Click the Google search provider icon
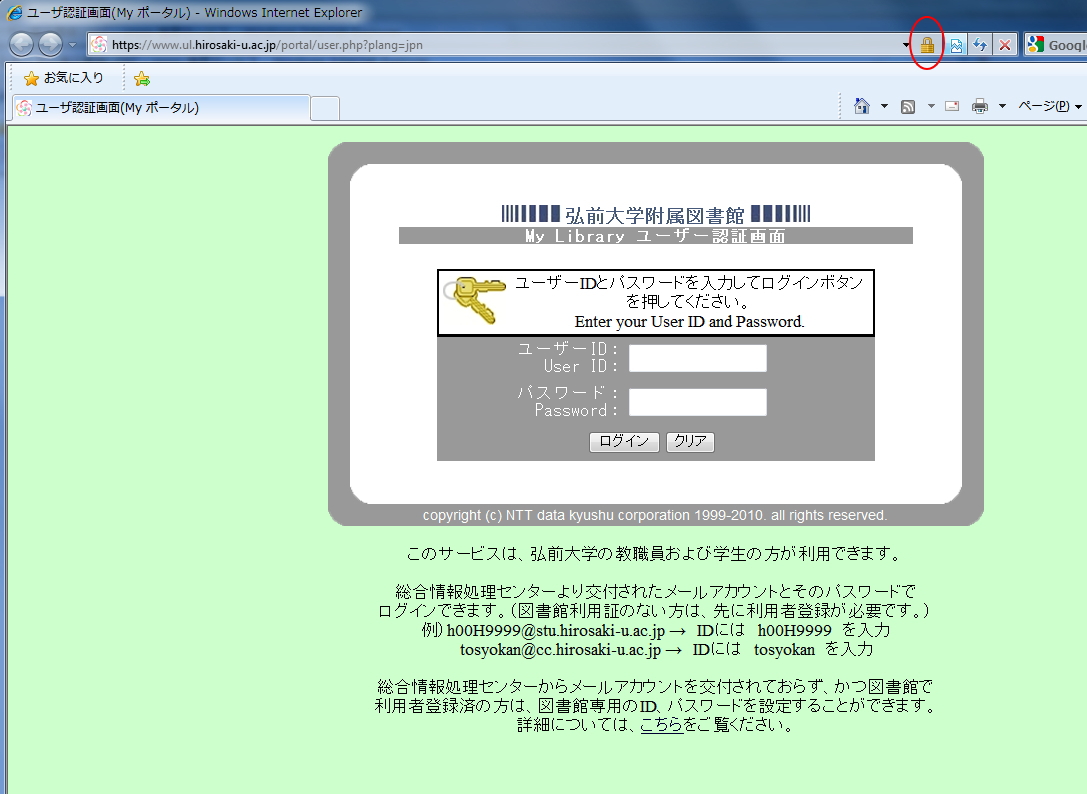Screen dimensions: 1087x794 tap(1036, 45)
